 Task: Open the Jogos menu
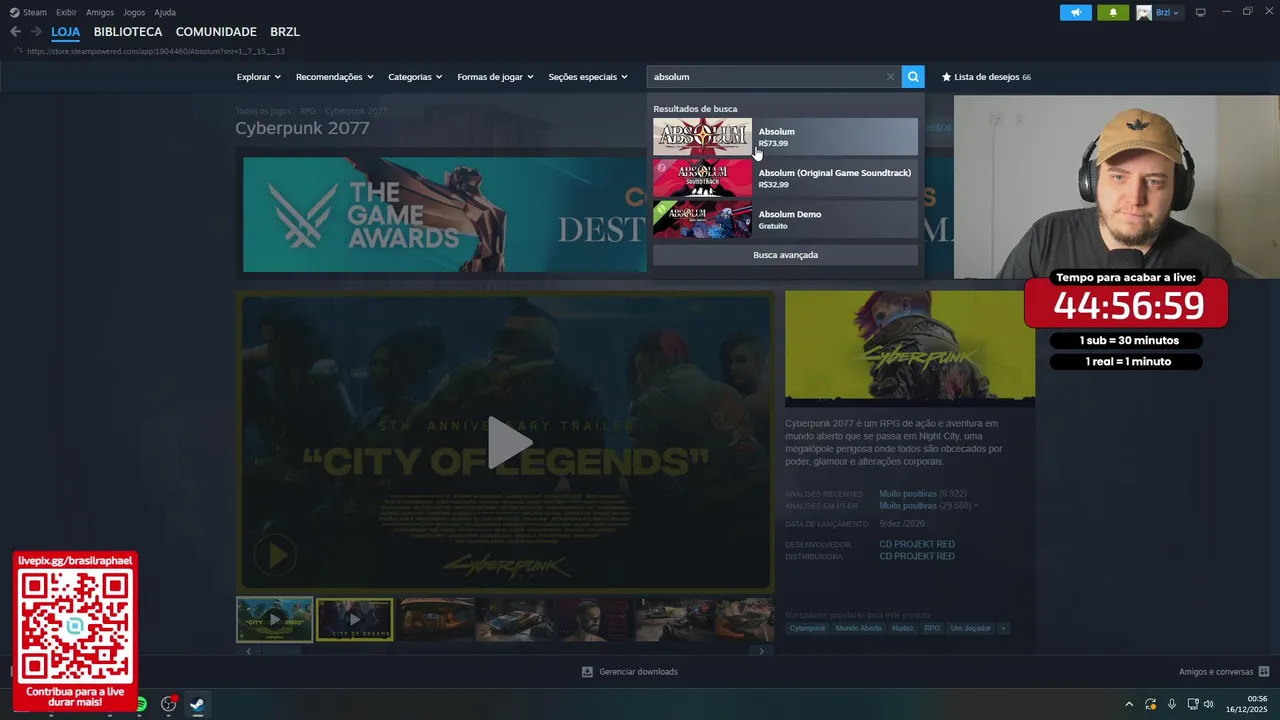click(x=134, y=12)
